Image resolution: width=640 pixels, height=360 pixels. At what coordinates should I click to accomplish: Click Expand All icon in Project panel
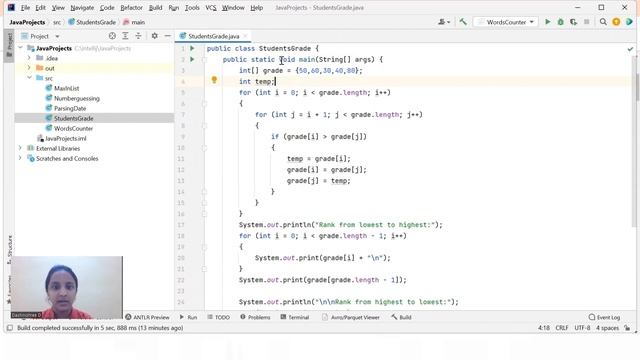pyautogui.click(x=125, y=36)
